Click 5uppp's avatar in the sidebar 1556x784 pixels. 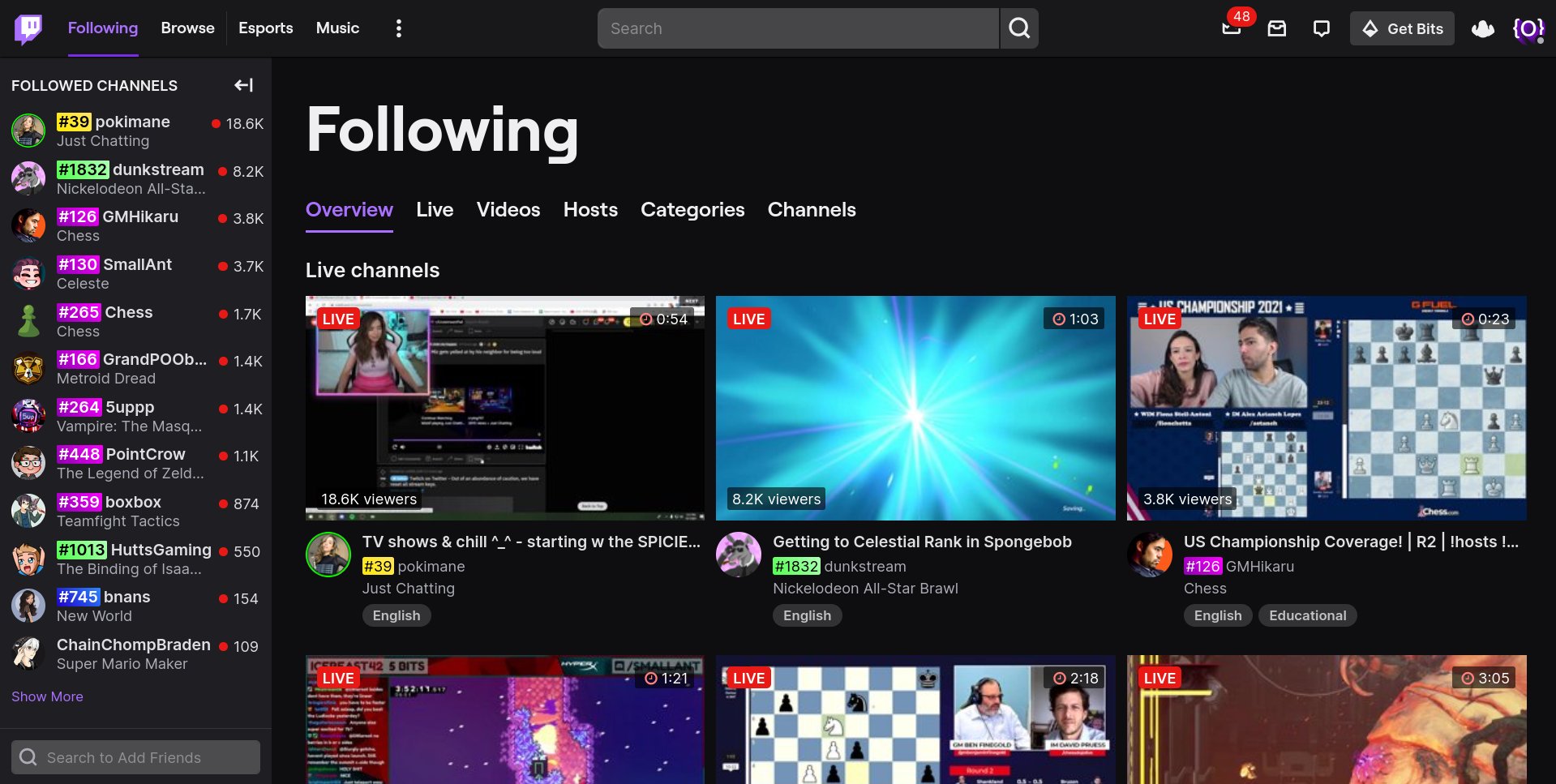(x=28, y=416)
